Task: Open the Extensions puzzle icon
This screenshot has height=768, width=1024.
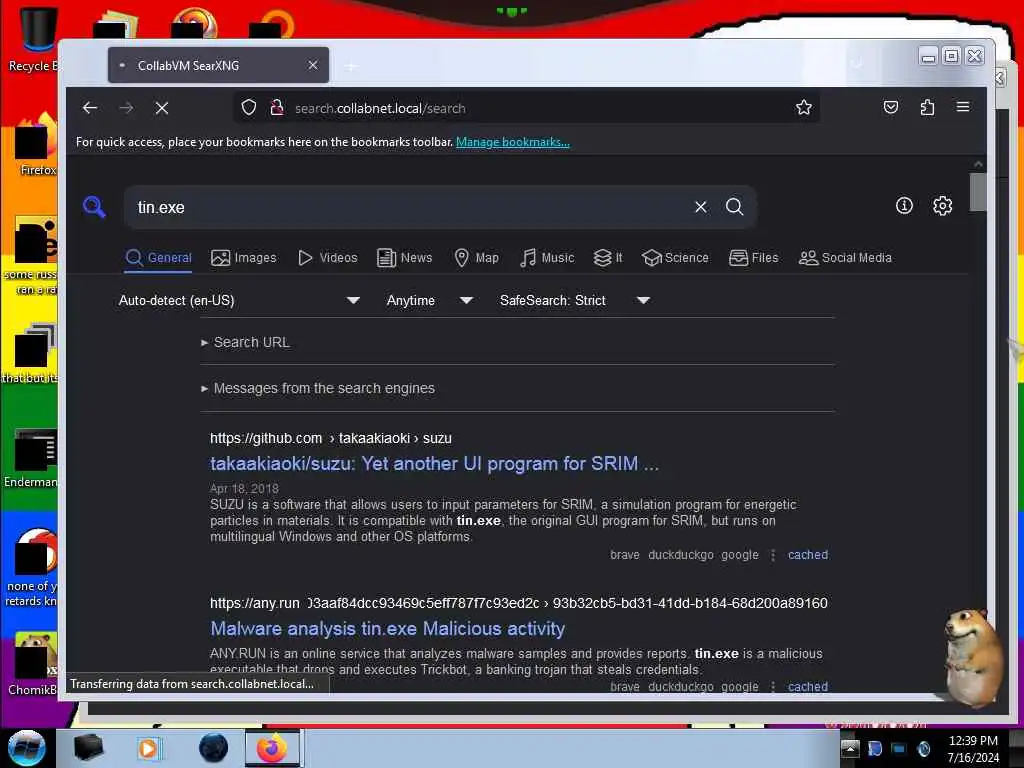Action: tap(927, 108)
